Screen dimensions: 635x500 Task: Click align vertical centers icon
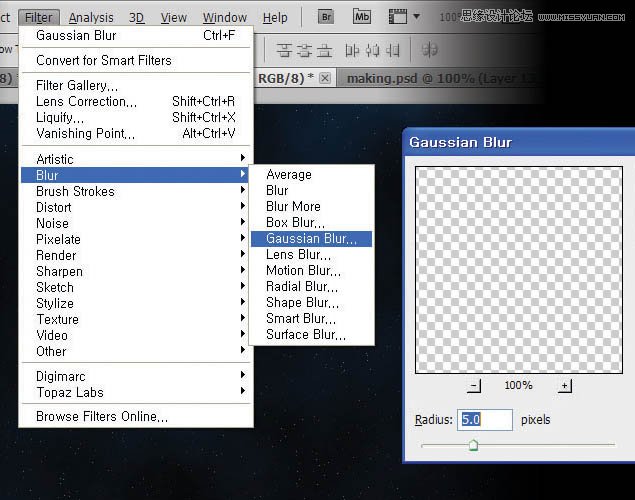304,50
